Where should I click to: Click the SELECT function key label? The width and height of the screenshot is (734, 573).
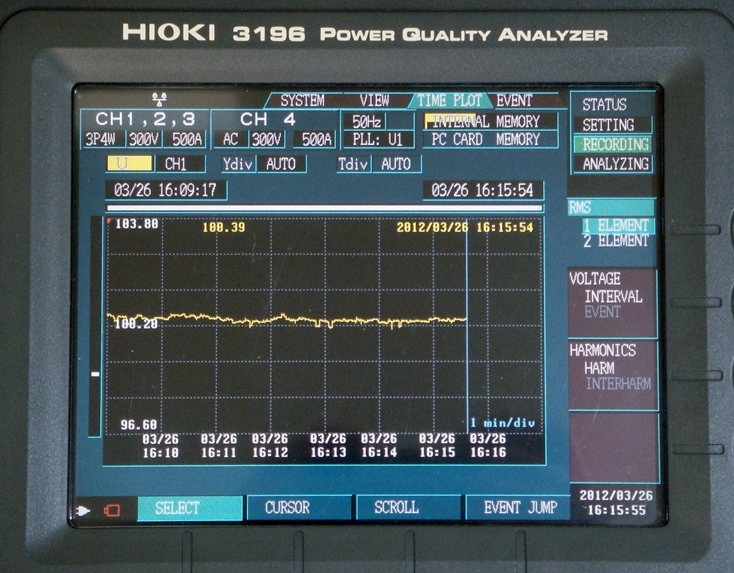[x=190, y=508]
